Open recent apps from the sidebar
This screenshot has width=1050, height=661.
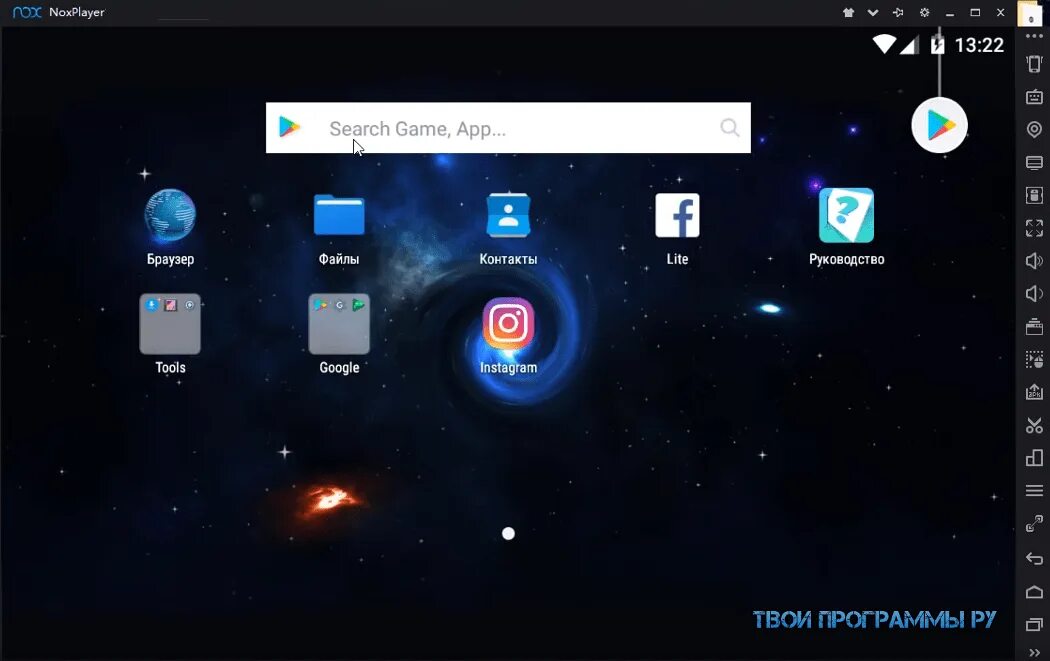(1034, 624)
